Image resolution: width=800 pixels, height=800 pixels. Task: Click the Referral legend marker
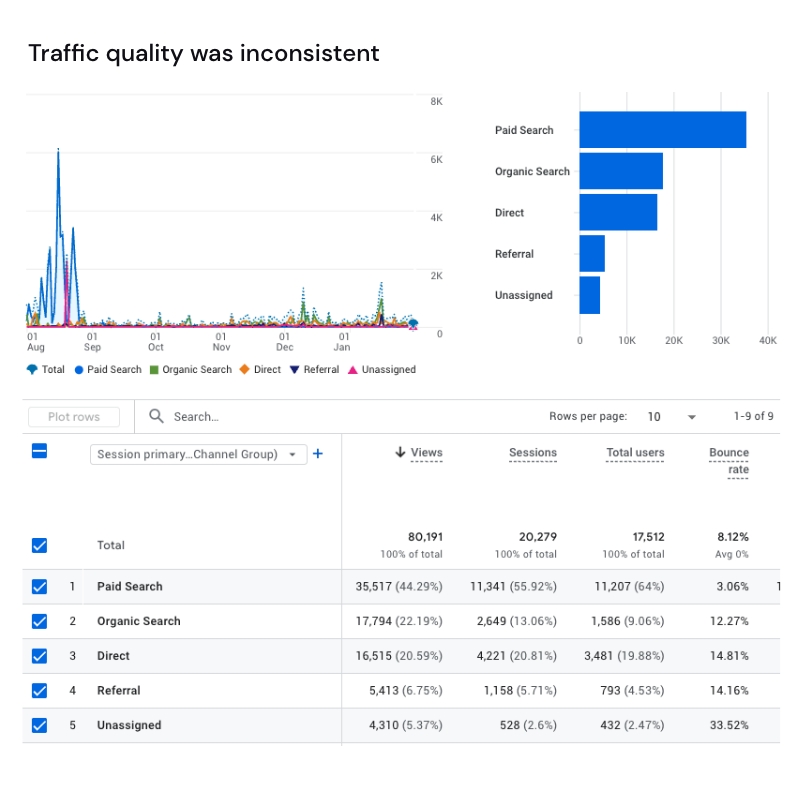point(293,369)
